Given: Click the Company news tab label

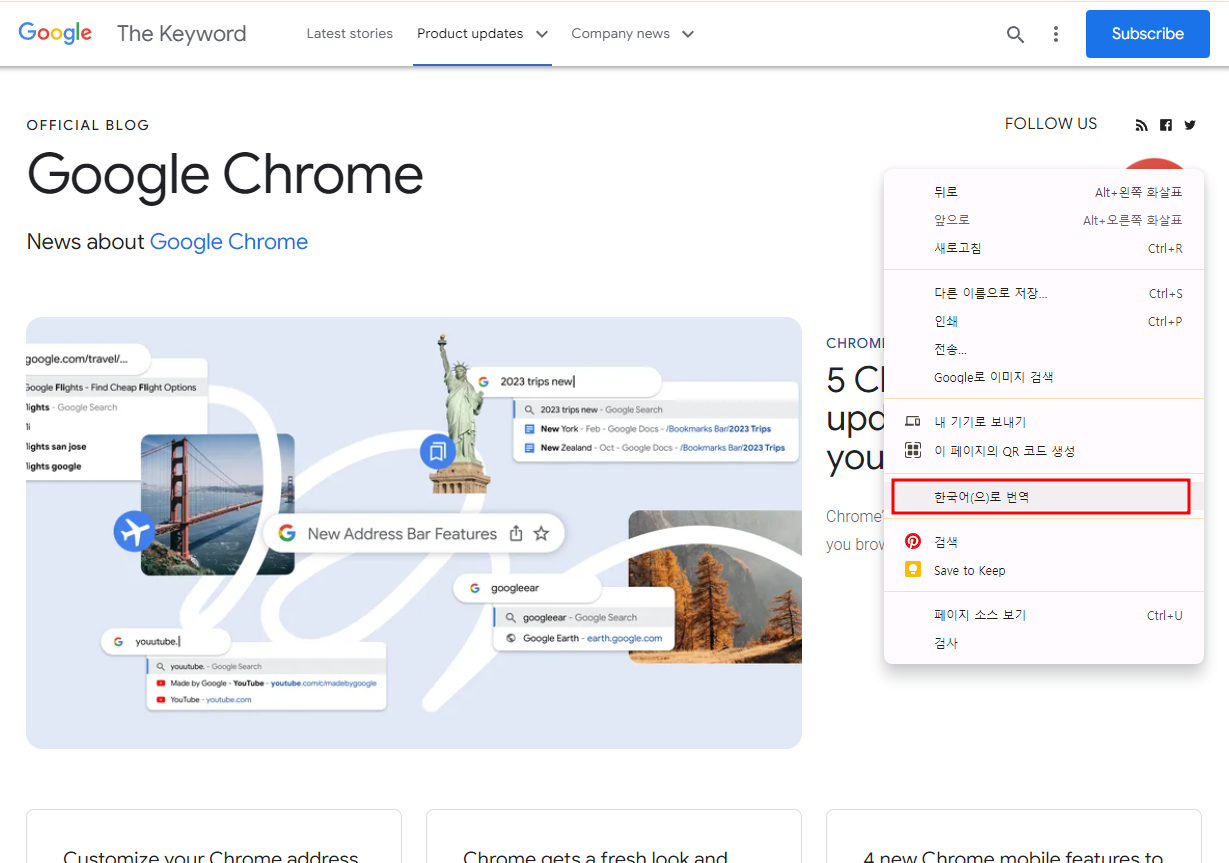Looking at the screenshot, I should click(x=621, y=34).
